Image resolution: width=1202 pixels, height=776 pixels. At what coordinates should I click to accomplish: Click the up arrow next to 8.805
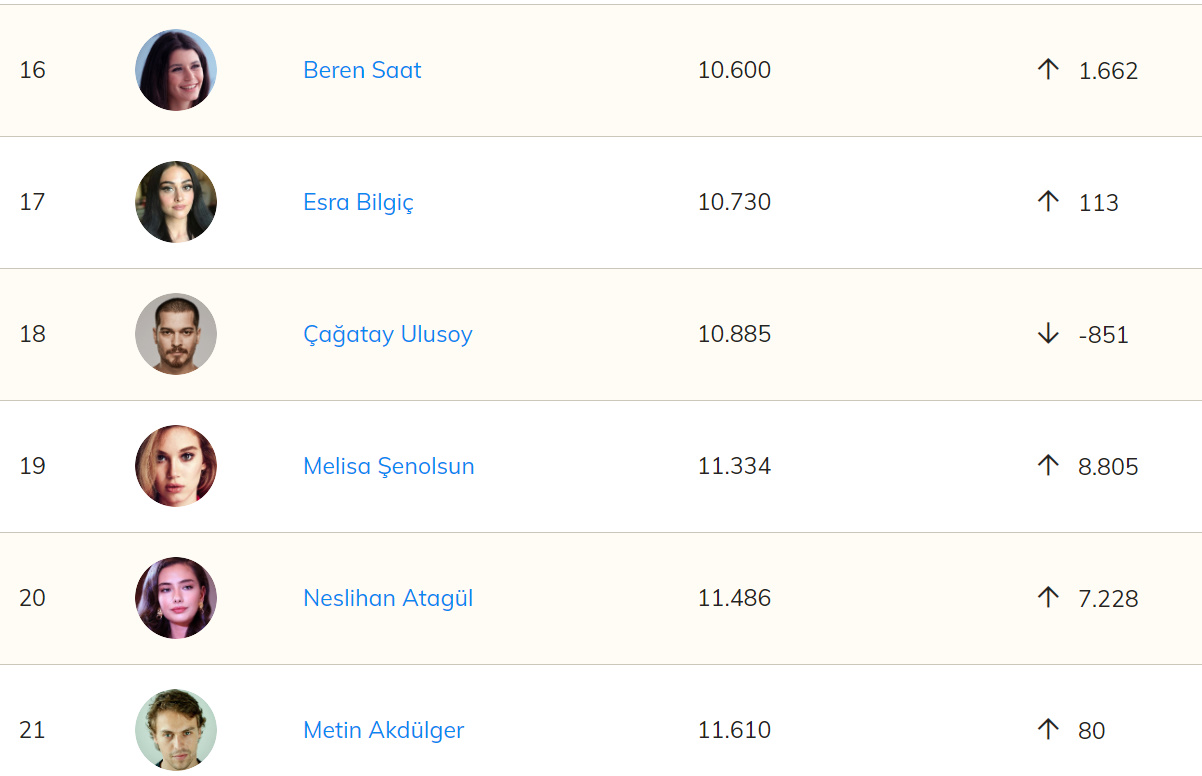pyautogui.click(x=1047, y=466)
